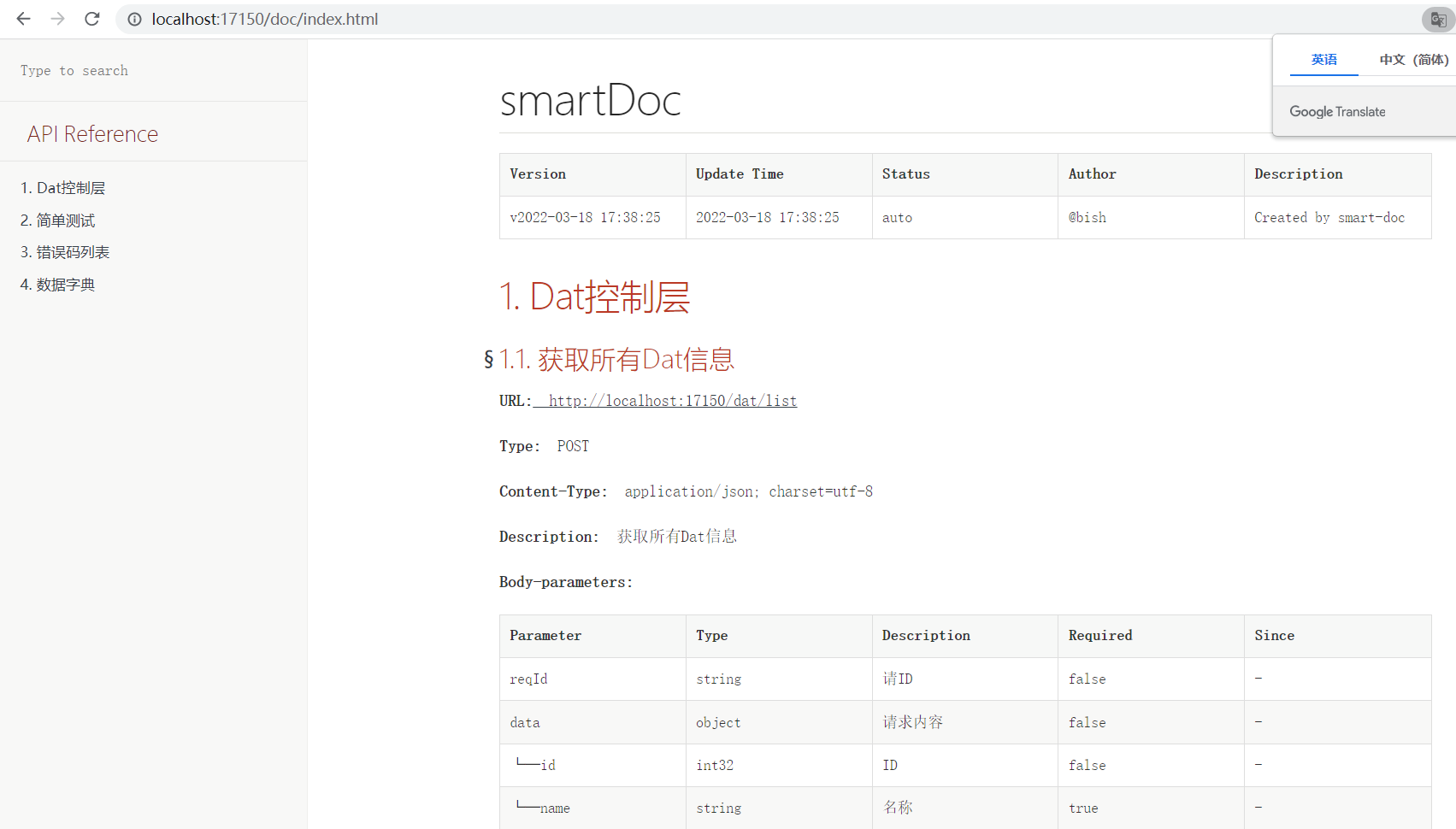The width and height of the screenshot is (1456, 829).
Task: Click the auto status cell
Action: (965, 218)
